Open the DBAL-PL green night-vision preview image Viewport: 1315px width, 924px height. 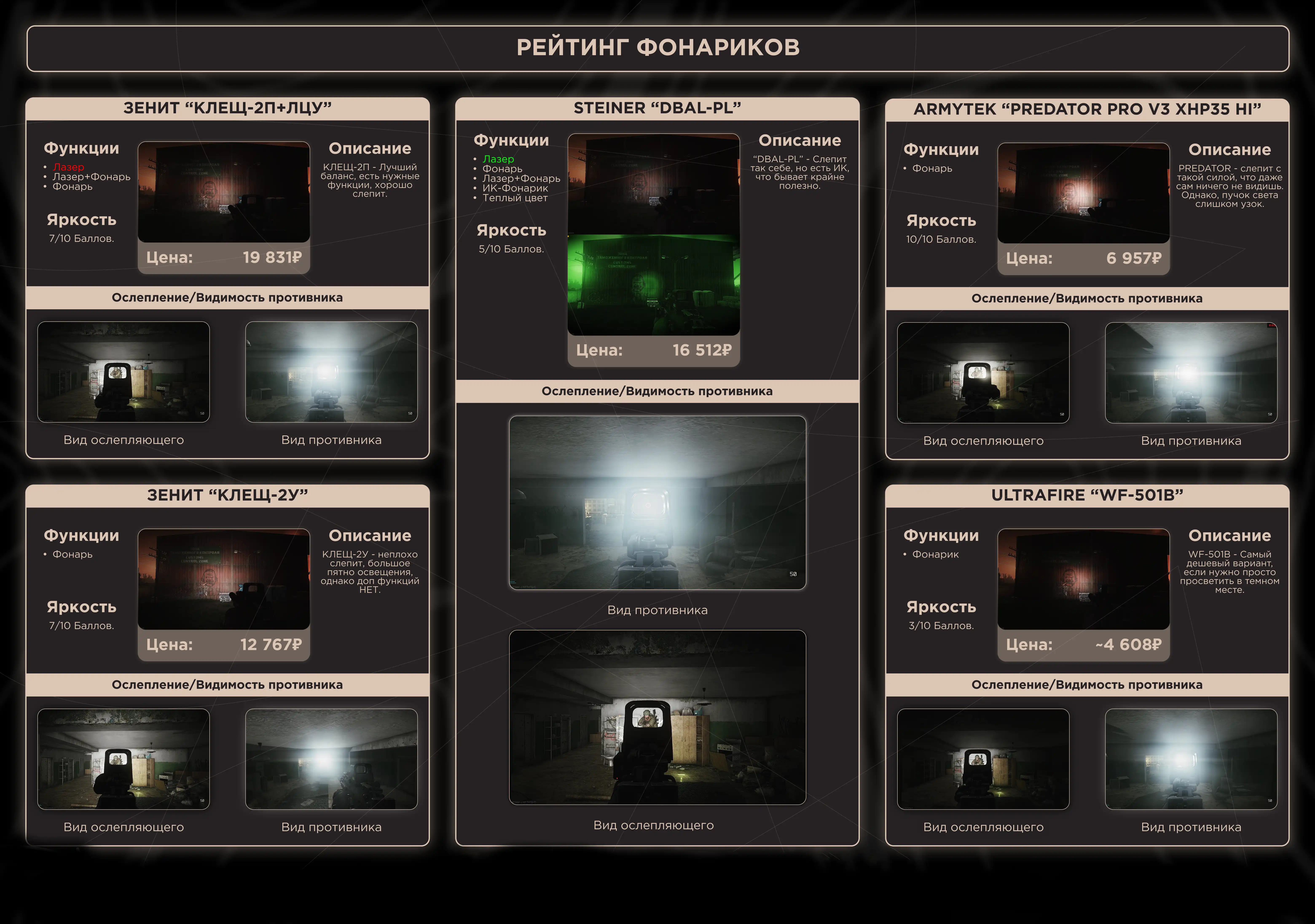653,285
